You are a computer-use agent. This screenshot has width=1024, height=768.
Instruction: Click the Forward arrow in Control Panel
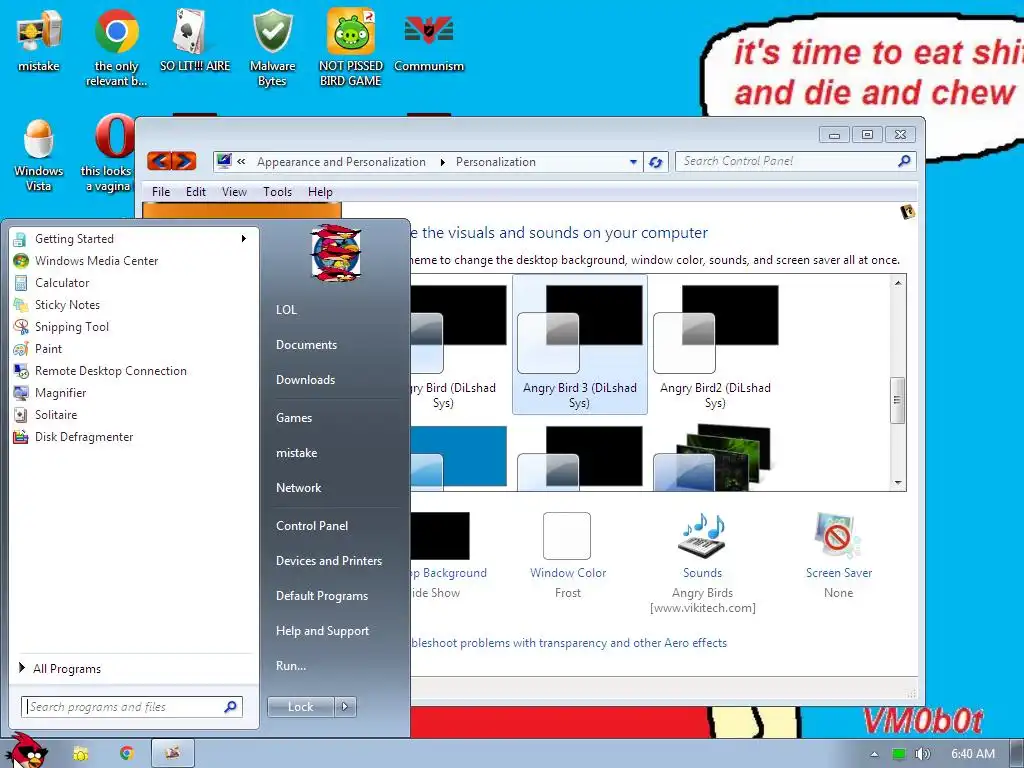184,161
